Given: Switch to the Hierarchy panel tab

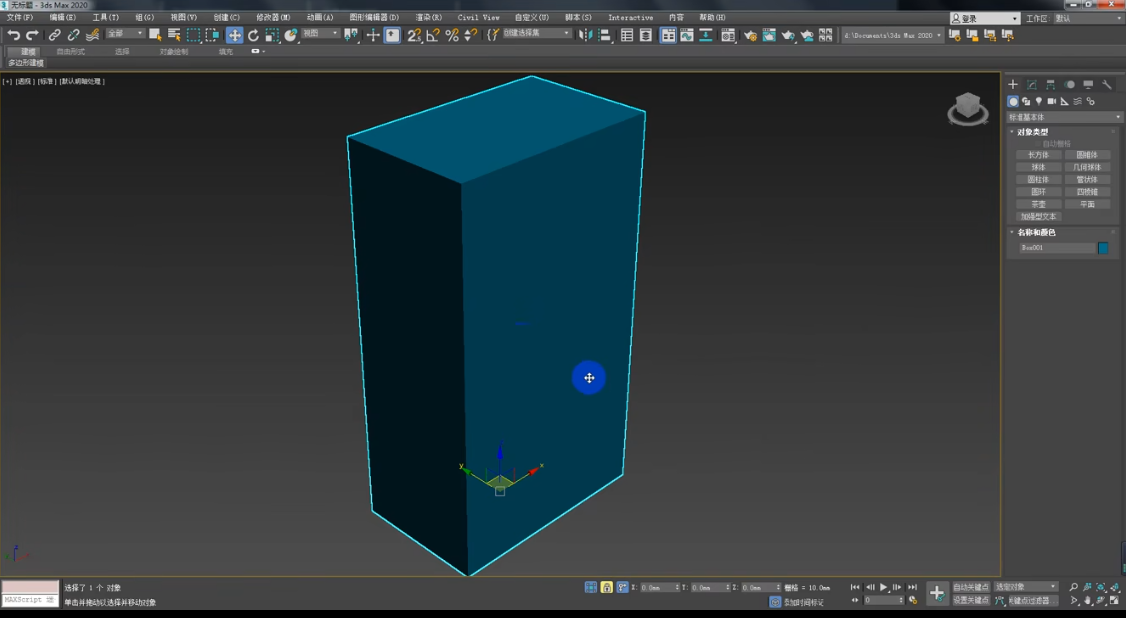Looking at the screenshot, I should pyautogui.click(x=1051, y=84).
